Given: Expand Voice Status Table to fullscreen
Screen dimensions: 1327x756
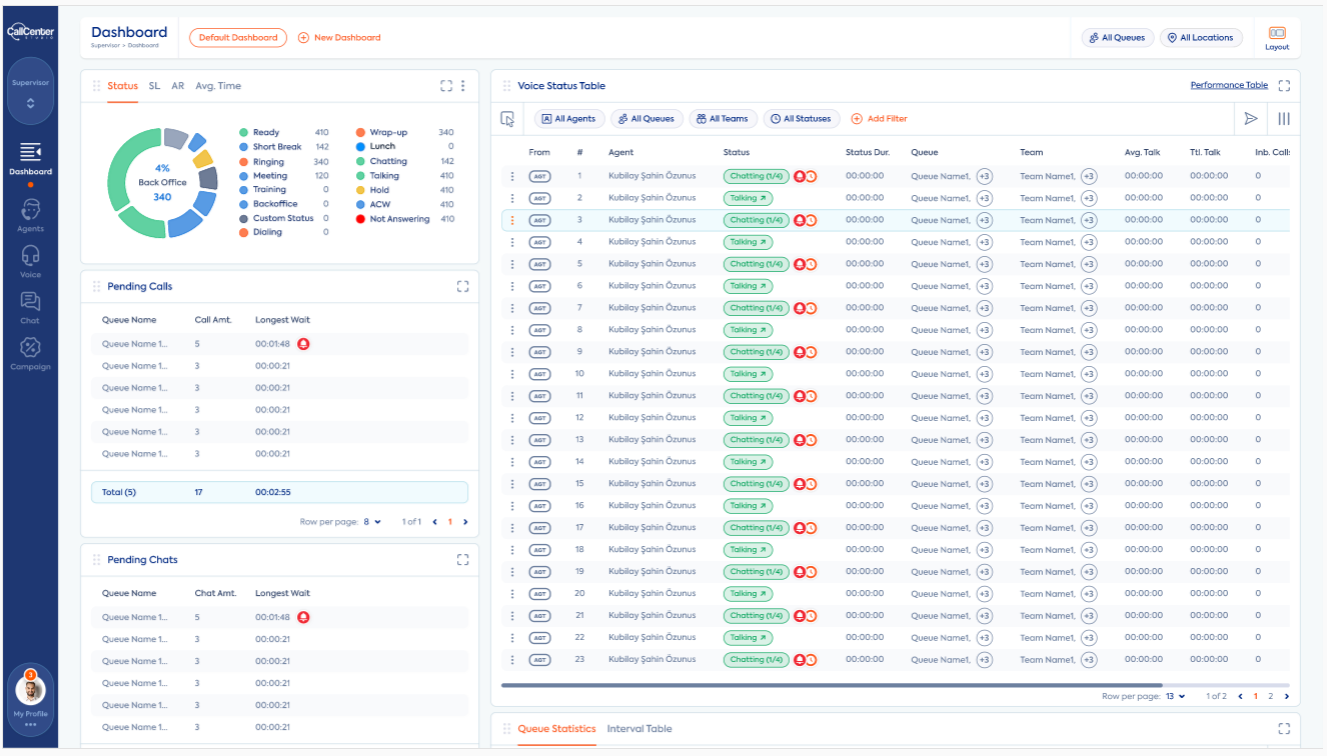Looking at the screenshot, I should click(1284, 86).
